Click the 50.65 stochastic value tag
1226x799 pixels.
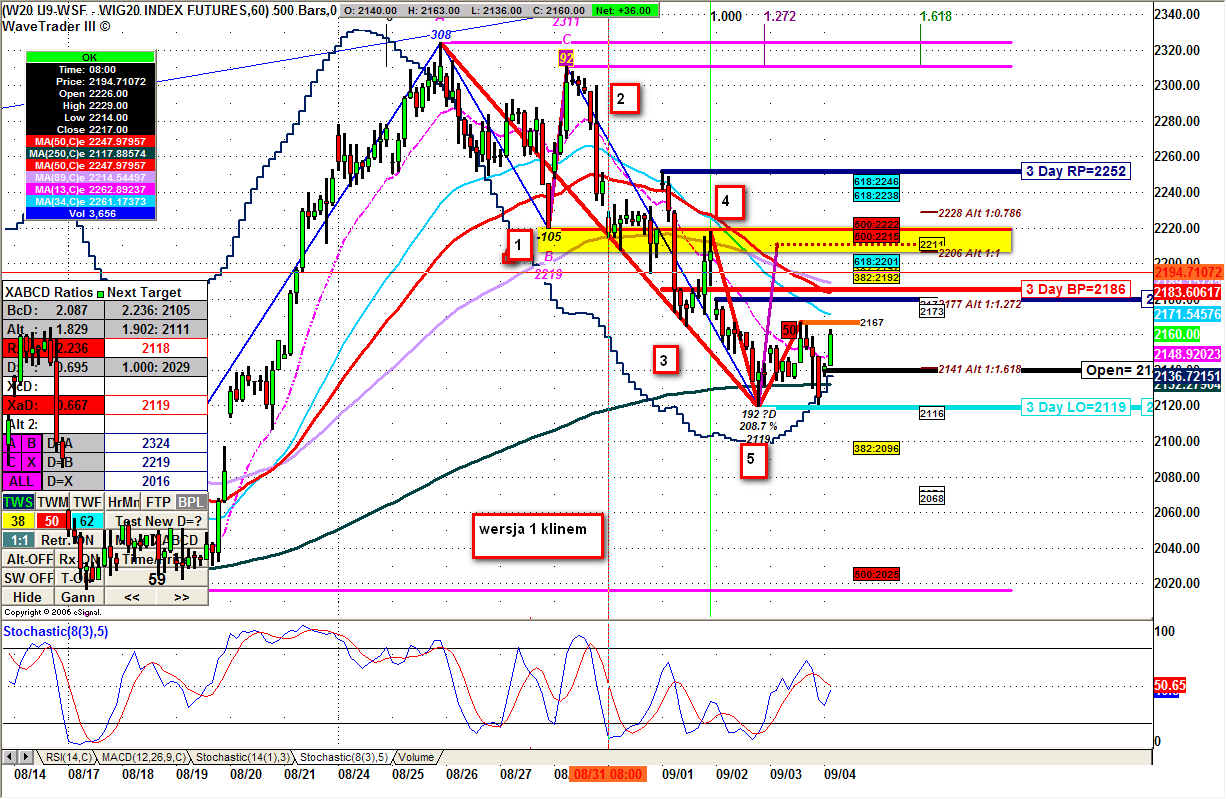[1170, 687]
